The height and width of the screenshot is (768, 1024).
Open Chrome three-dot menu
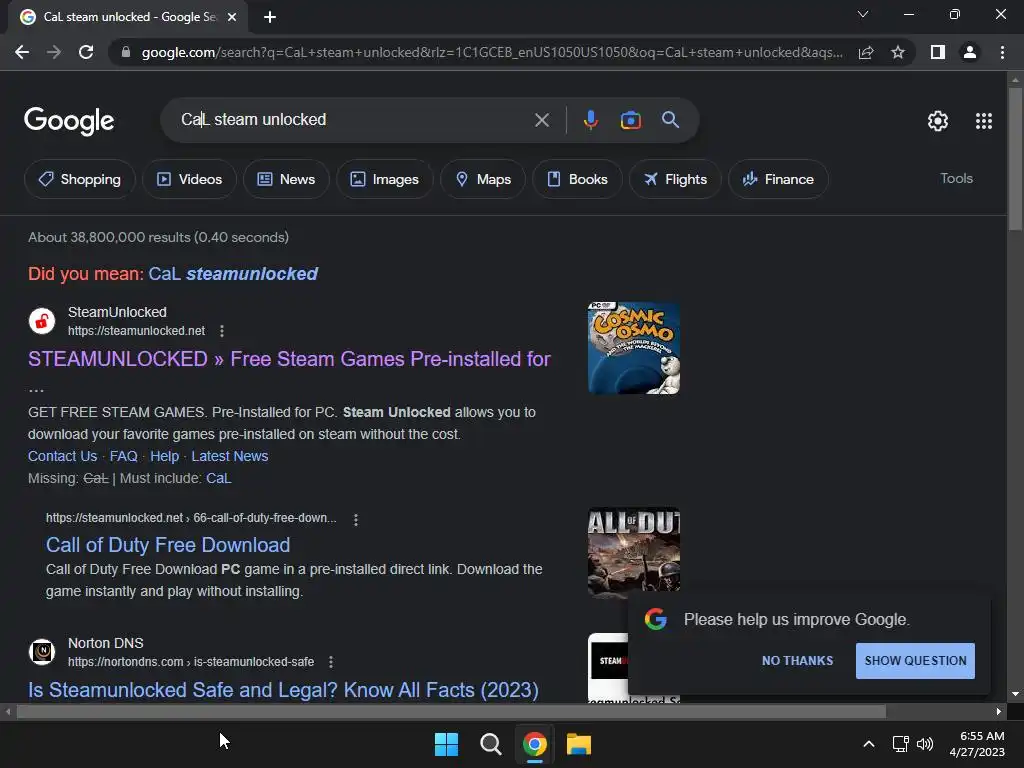coord(1002,52)
